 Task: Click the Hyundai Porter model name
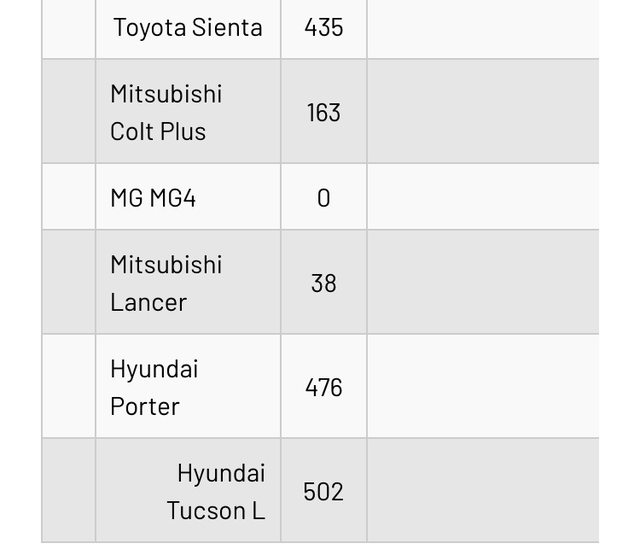(x=154, y=387)
